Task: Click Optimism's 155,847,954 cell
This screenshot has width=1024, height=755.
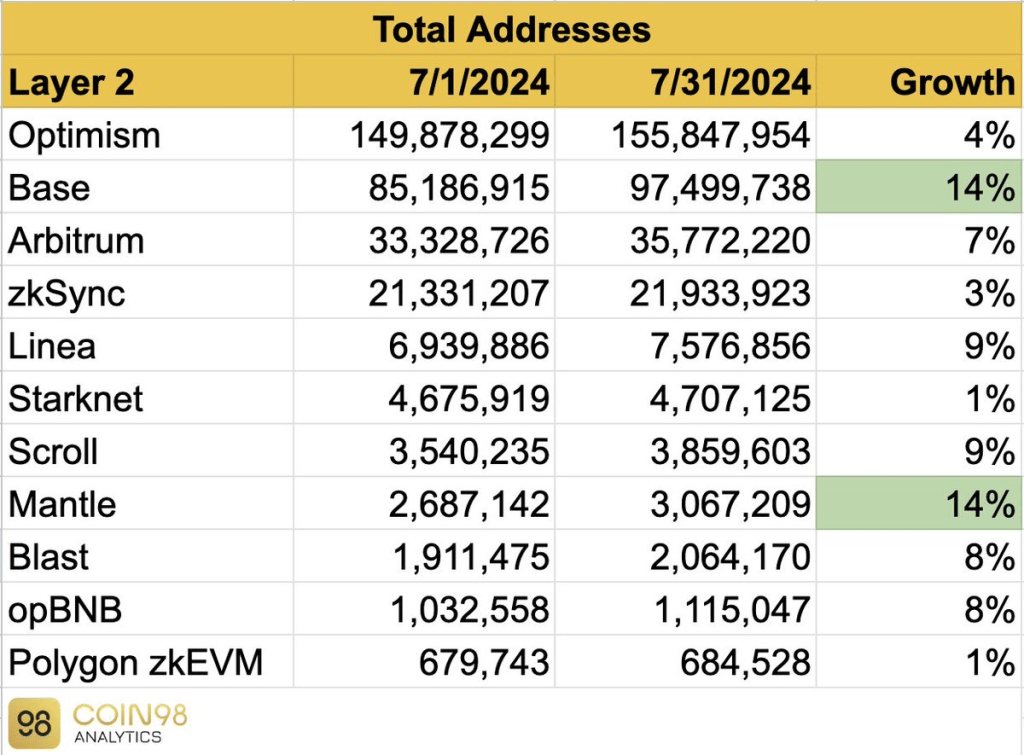Action: [x=709, y=135]
